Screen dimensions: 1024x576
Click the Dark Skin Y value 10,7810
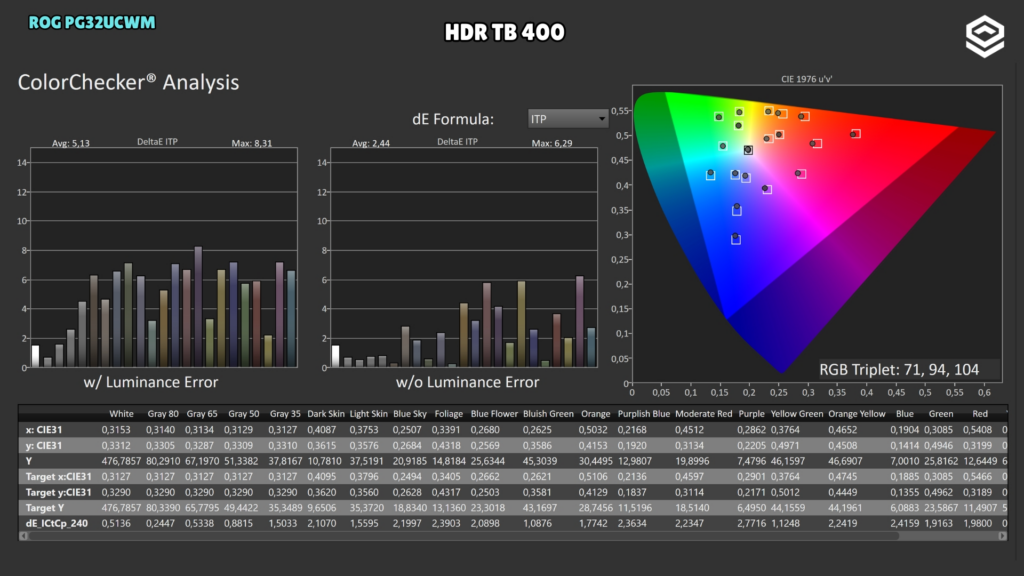click(325, 461)
